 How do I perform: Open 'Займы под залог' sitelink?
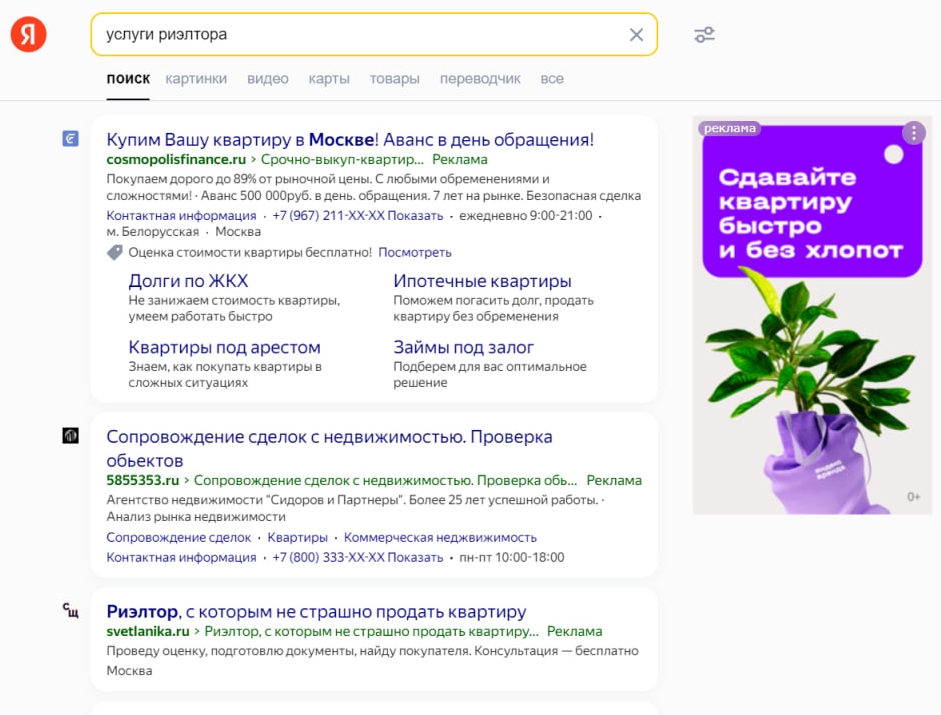(463, 347)
